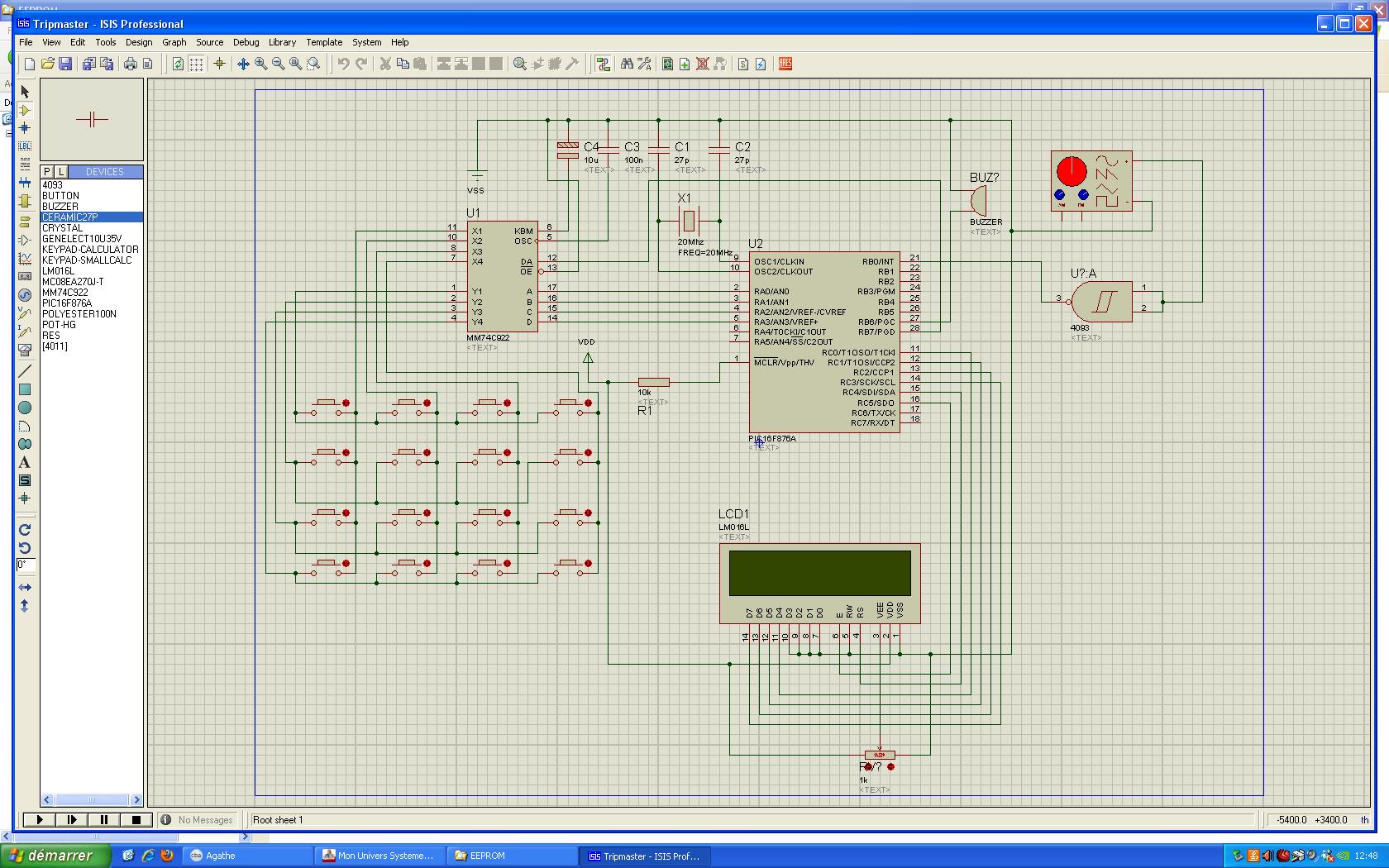
Task: Choose the 2D box drawing tool
Action: [x=25, y=389]
